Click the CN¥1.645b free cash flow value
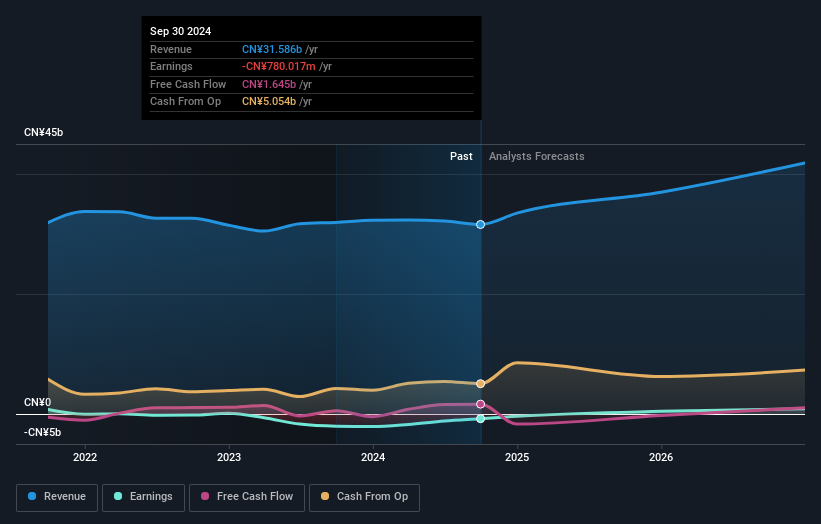This screenshot has height=524, width=821. [x=269, y=84]
